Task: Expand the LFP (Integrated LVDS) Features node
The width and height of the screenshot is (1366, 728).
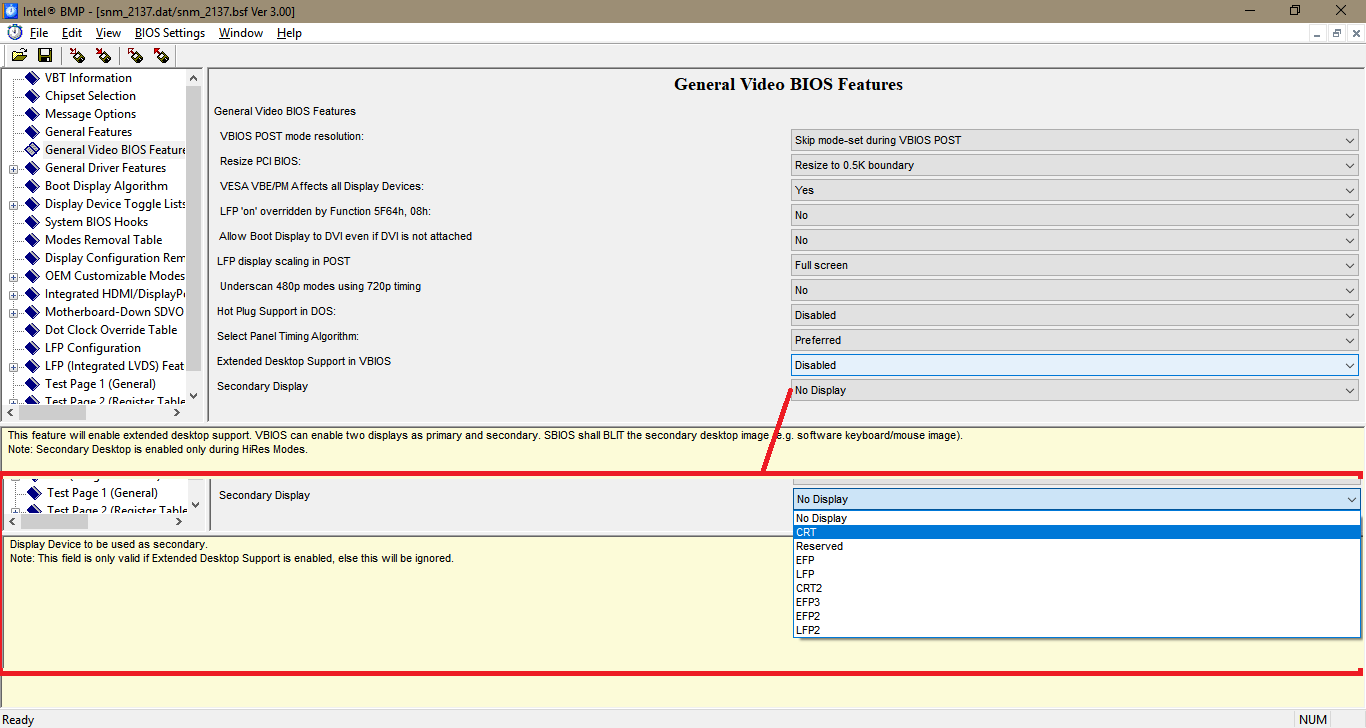Action: click(14, 366)
